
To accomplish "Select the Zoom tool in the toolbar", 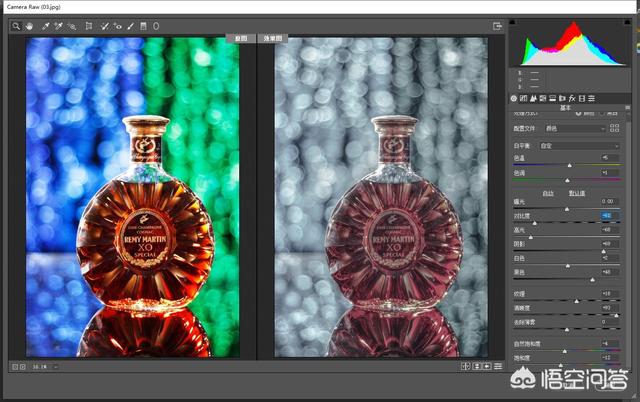I will [x=16, y=26].
